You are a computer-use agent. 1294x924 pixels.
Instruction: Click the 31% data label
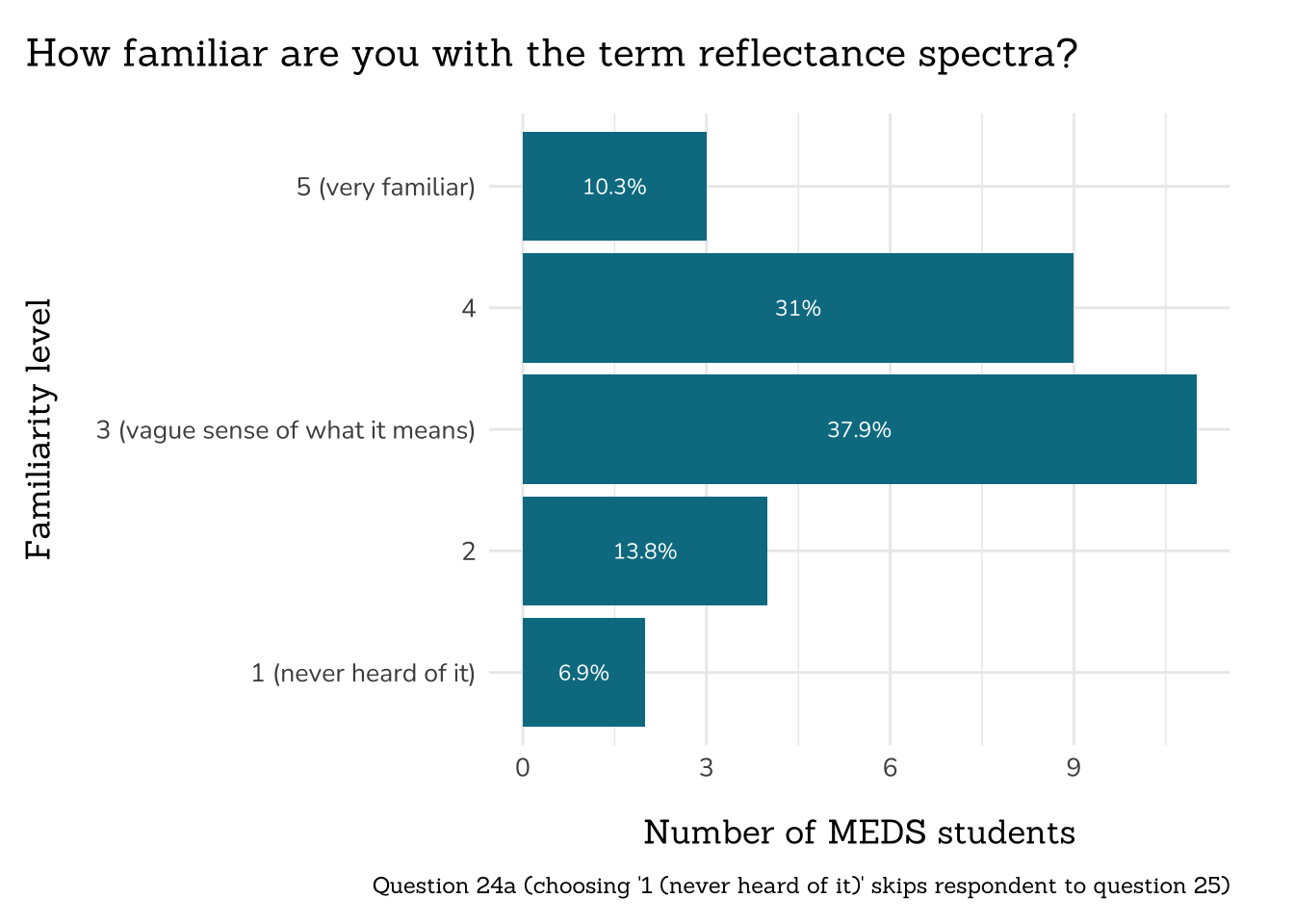tap(798, 308)
